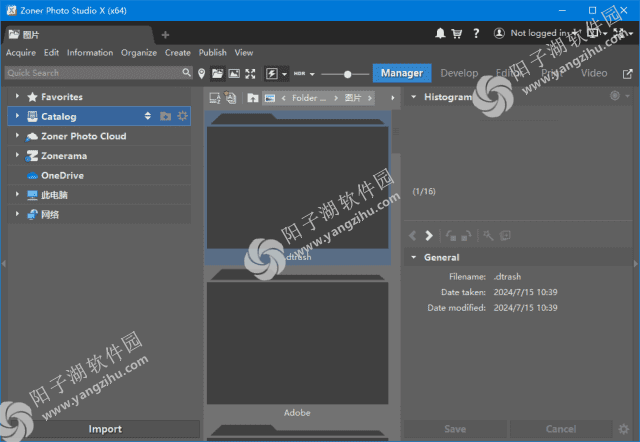This screenshot has width=640, height=442.
Task: Open the Organize menu
Action: point(139,53)
